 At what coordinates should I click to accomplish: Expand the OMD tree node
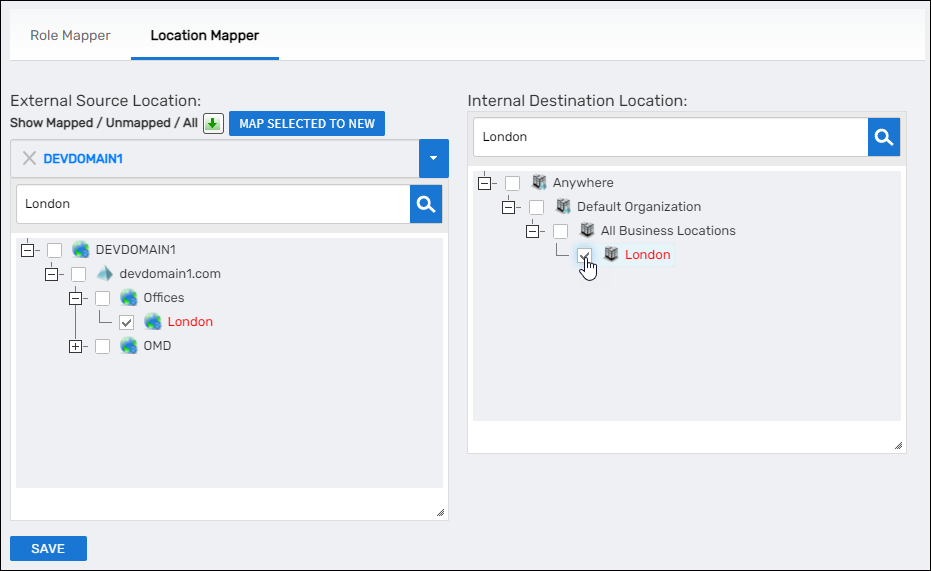tap(75, 346)
